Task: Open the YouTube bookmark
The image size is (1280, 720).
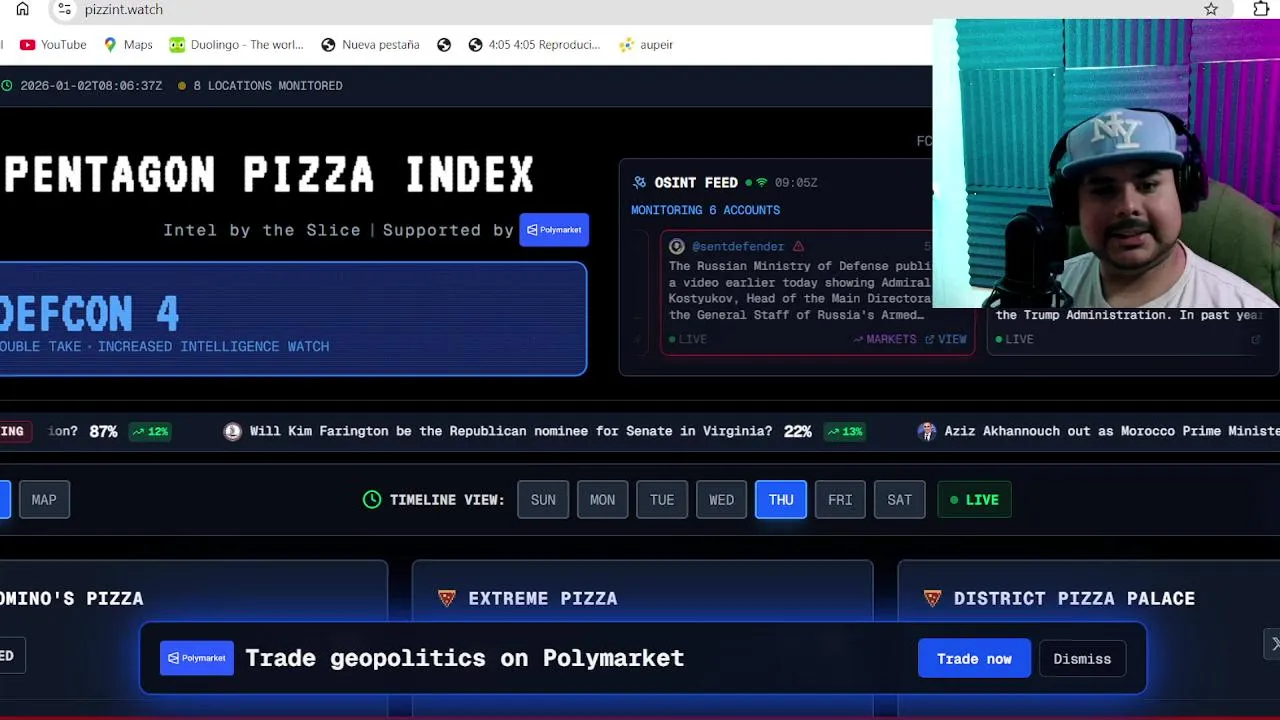Action: (x=53, y=45)
